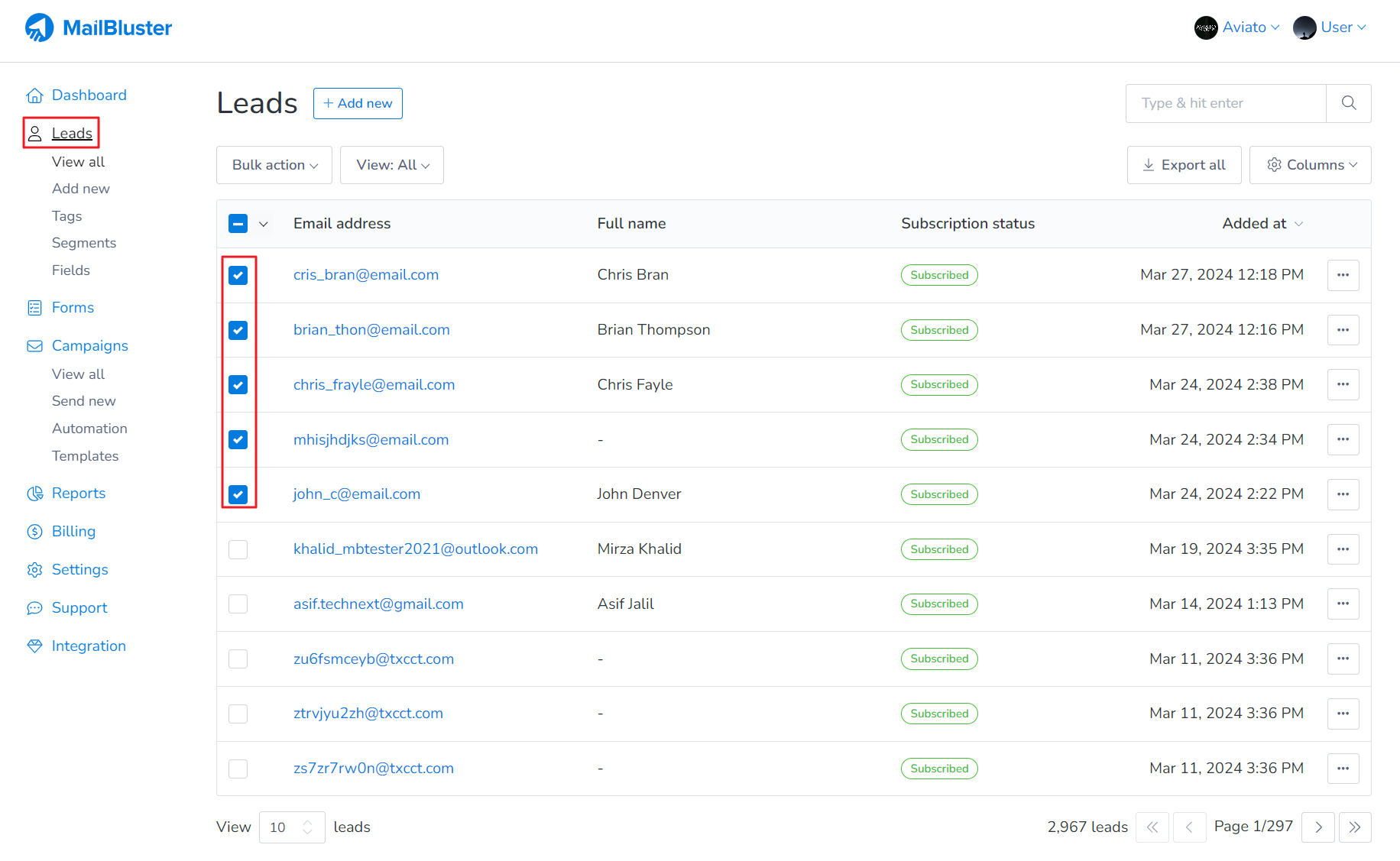The height and width of the screenshot is (861, 1400).
Task: Go to Templates under Campaigns
Action: pos(85,456)
